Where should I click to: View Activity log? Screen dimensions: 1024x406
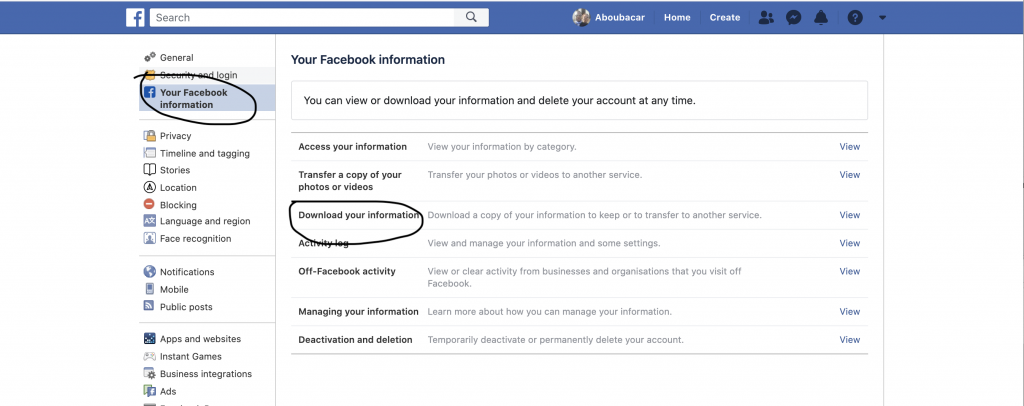click(850, 243)
